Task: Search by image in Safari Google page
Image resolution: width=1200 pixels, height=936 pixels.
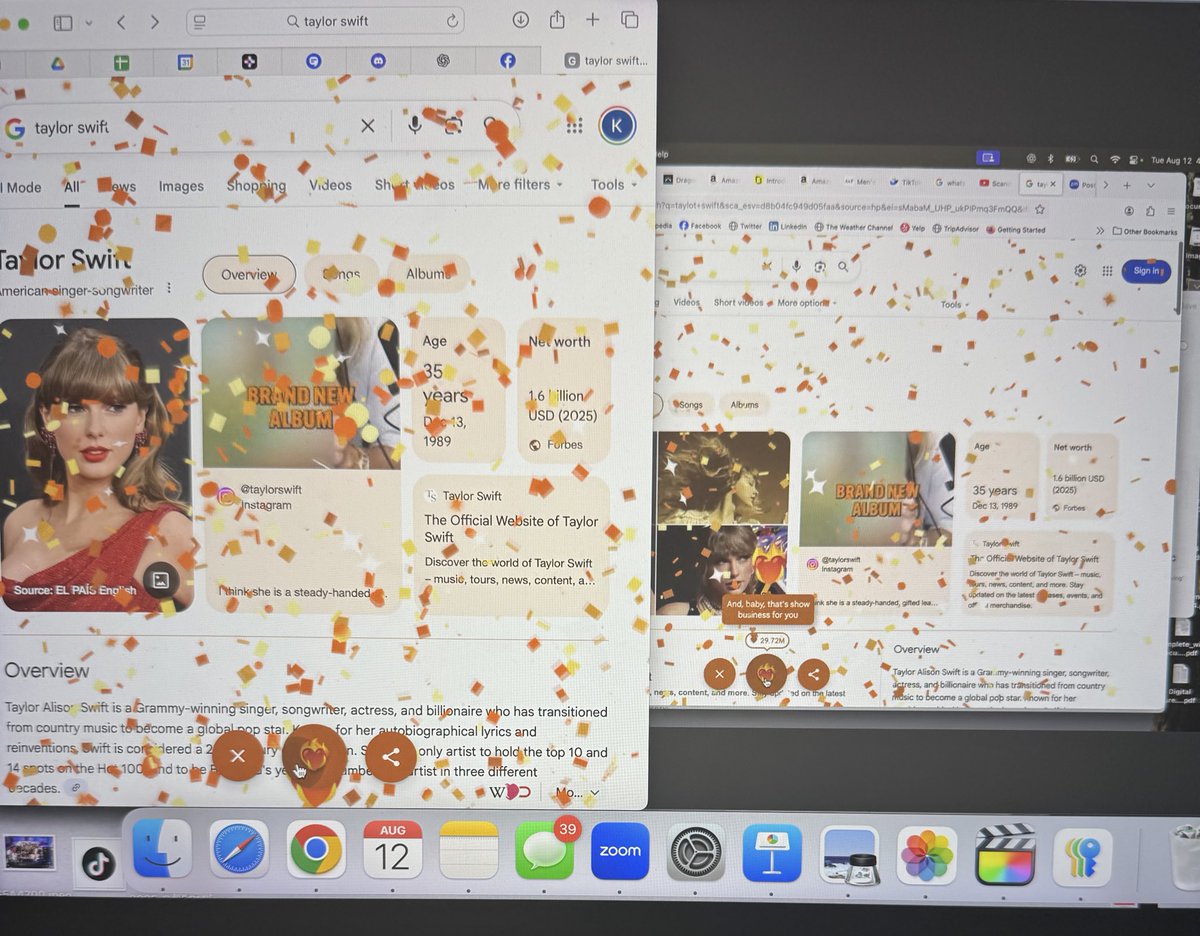Action: point(453,126)
